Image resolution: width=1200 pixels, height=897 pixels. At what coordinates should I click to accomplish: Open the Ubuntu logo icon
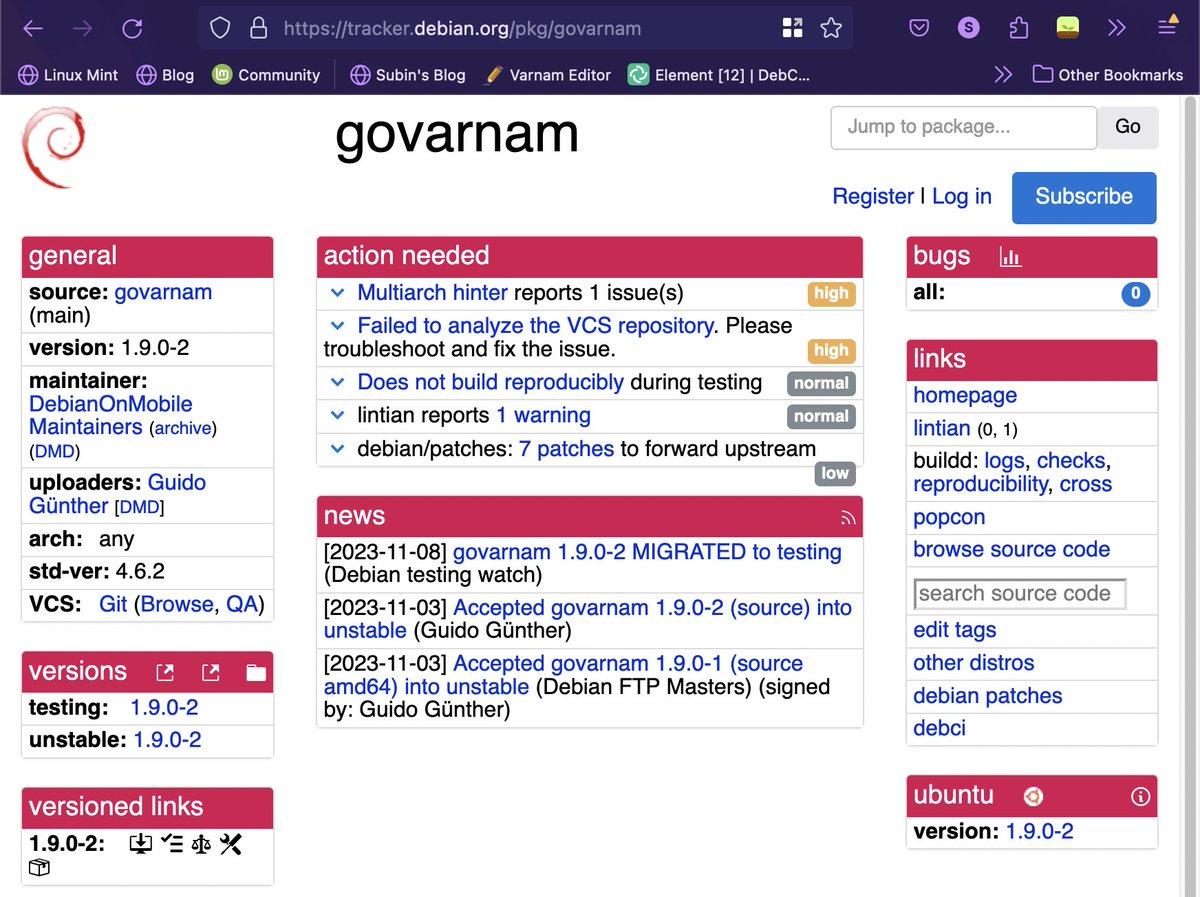click(1033, 796)
